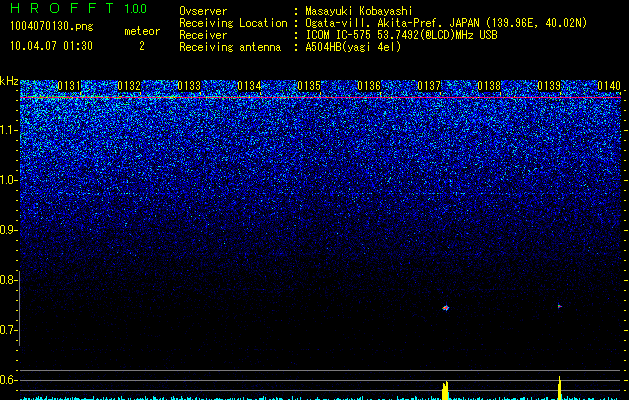Click the 0.8 frequency axis label
Screen dimensions: 629x400
[x=9, y=280]
